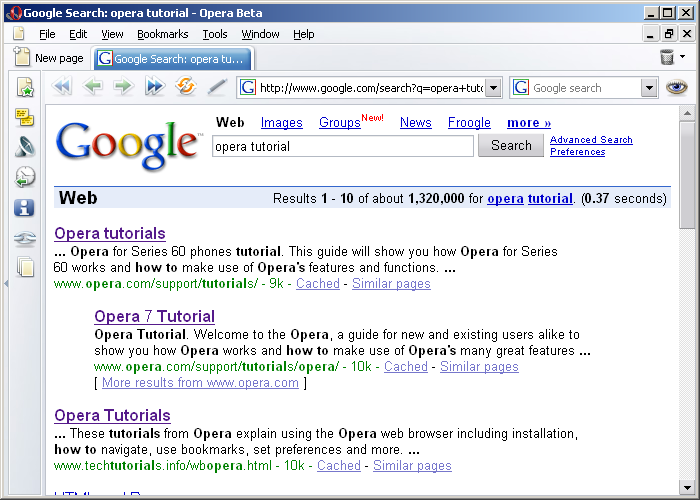This screenshot has width=700, height=500.
Task: Open the Transfers panel satellite dish icon
Action: click(25, 148)
